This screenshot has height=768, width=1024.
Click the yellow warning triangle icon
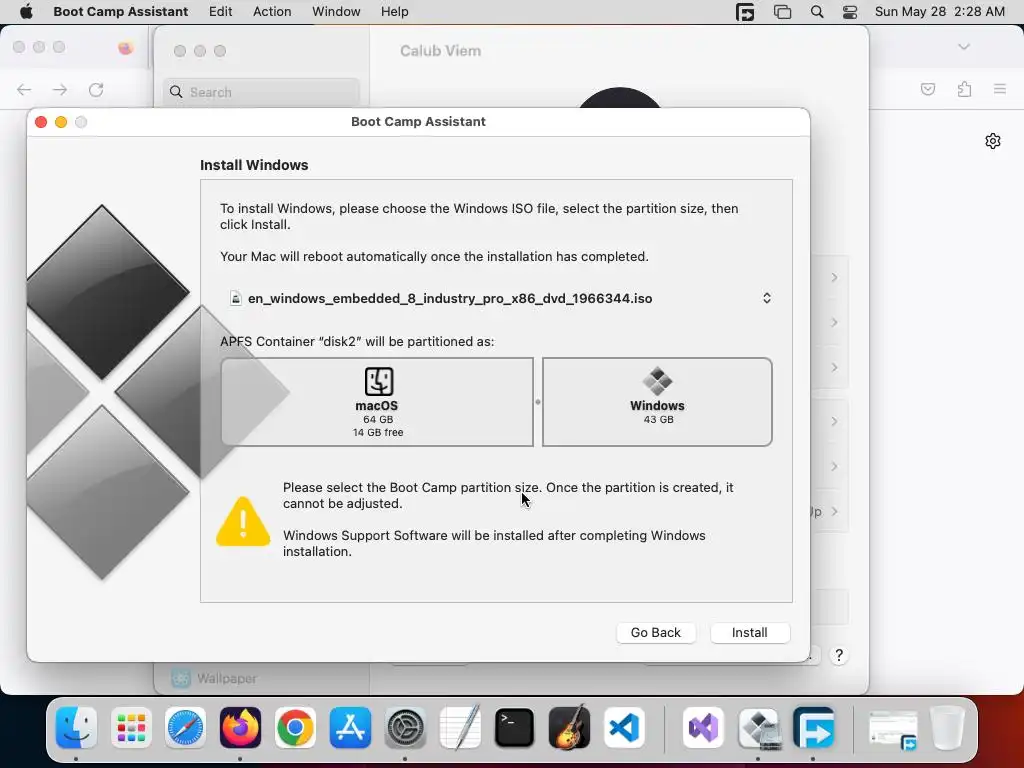coord(243,521)
